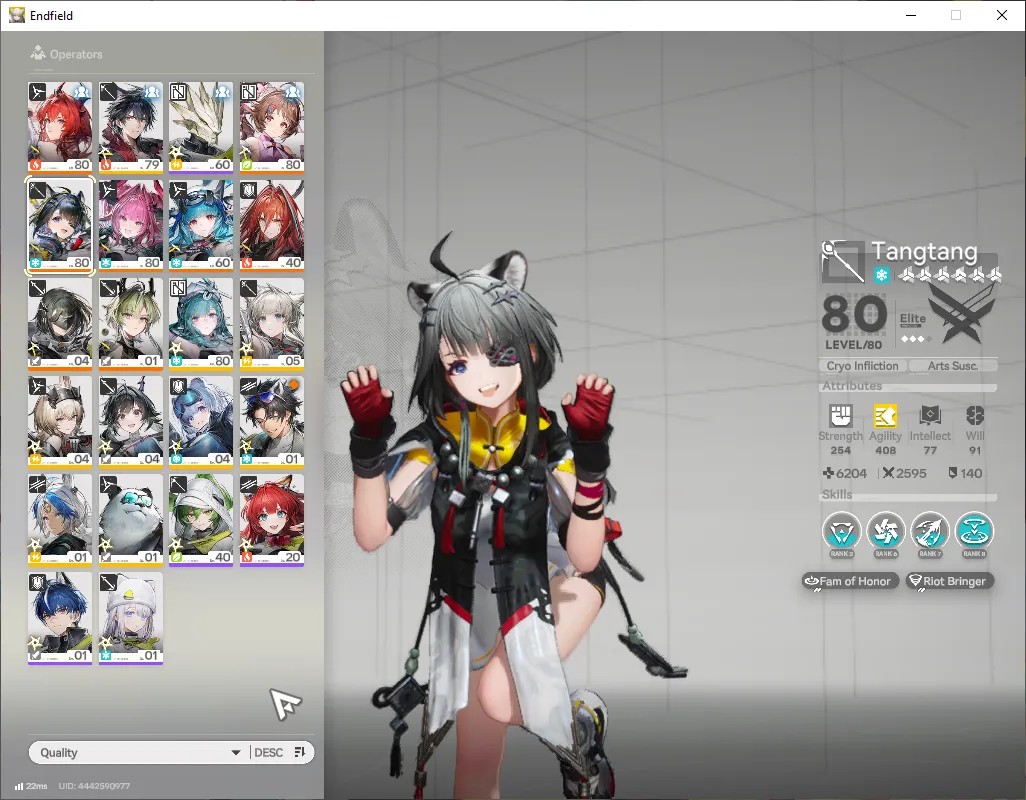Open the Quality sort dropdown
The width and height of the screenshot is (1026, 800).
(139, 752)
